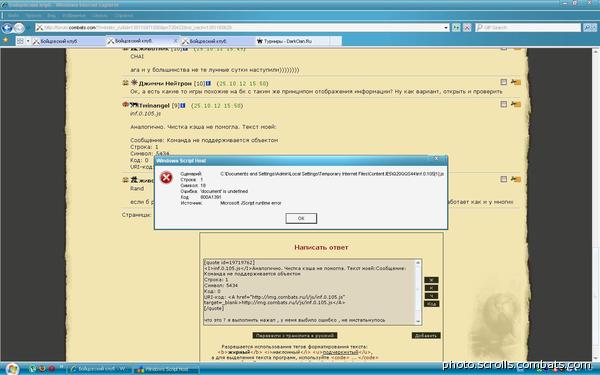Click the browser Forward arrow button
Image resolution: width=600 pixels, height=375 pixels.
coord(19,28)
